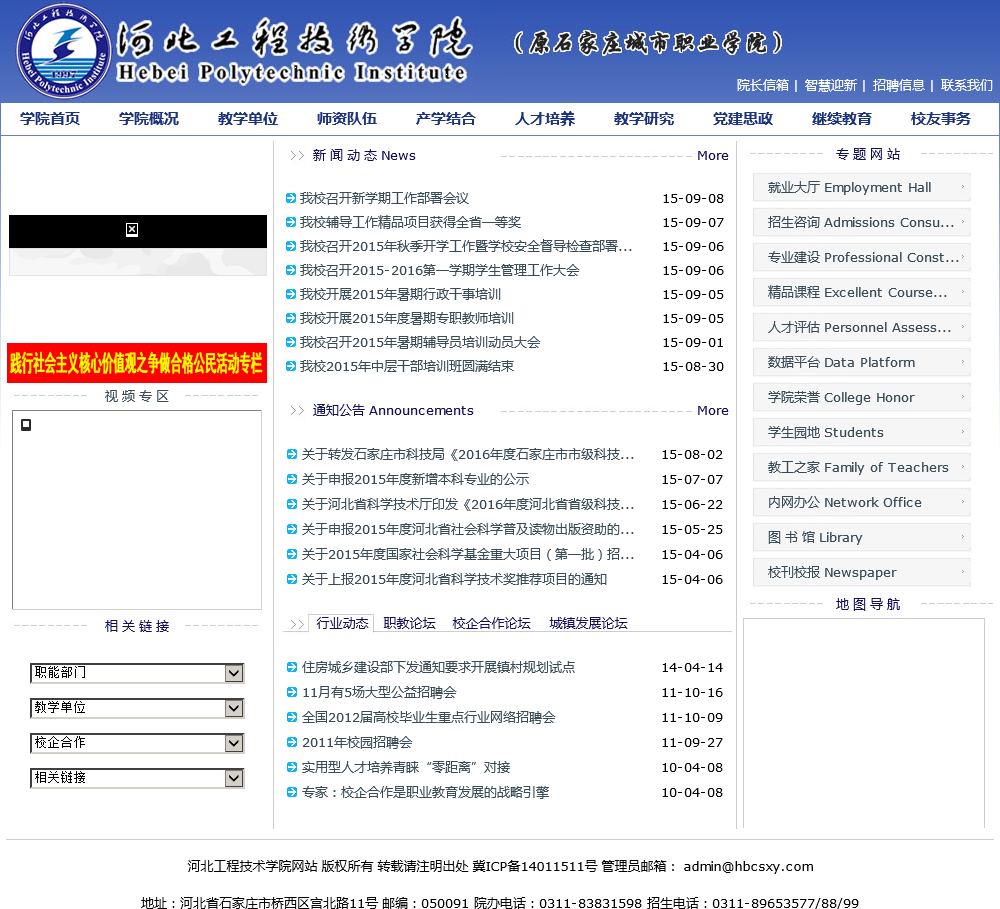
Task: Open the 职能部门 dropdown list
Action: pyautogui.click(x=137, y=673)
